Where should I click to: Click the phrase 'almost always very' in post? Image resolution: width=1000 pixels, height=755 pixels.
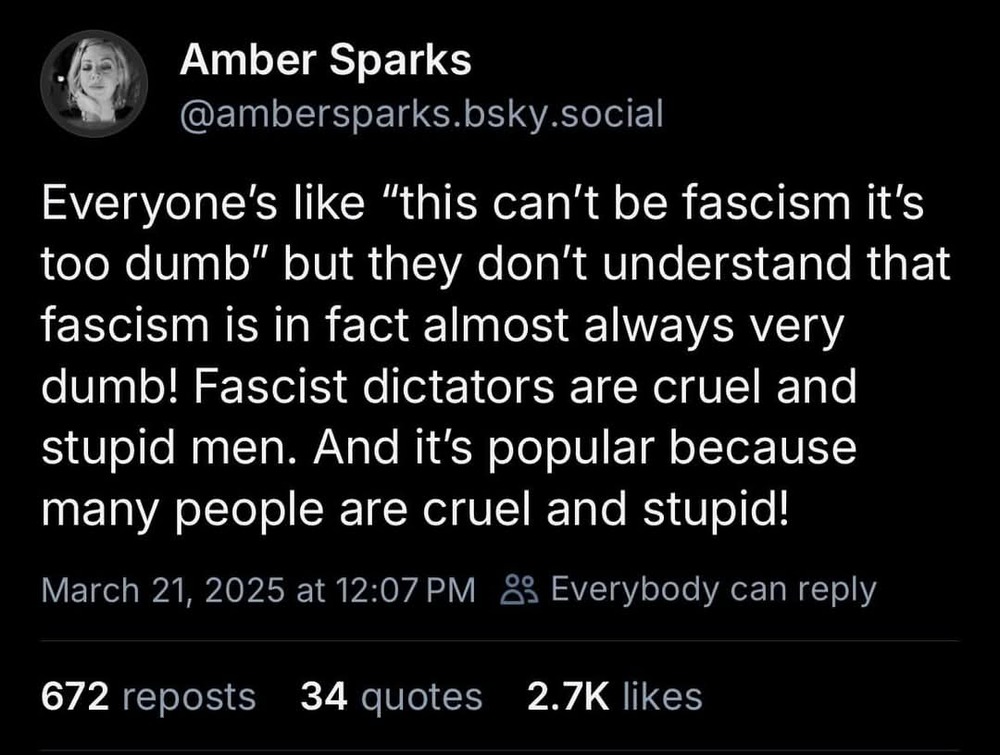pos(633,326)
